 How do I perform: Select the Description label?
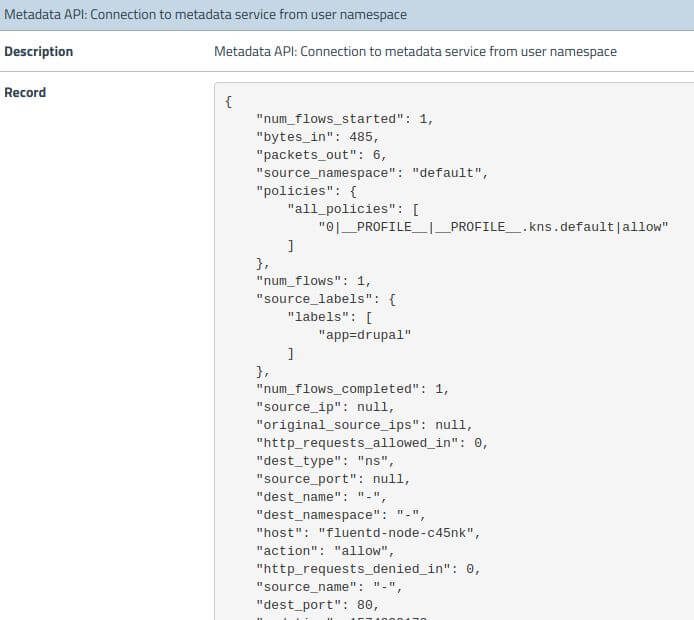click(39, 52)
